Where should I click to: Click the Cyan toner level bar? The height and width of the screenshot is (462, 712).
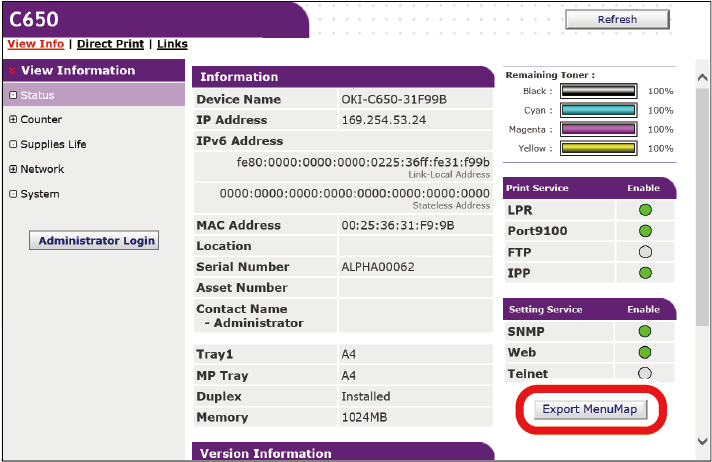coord(598,110)
